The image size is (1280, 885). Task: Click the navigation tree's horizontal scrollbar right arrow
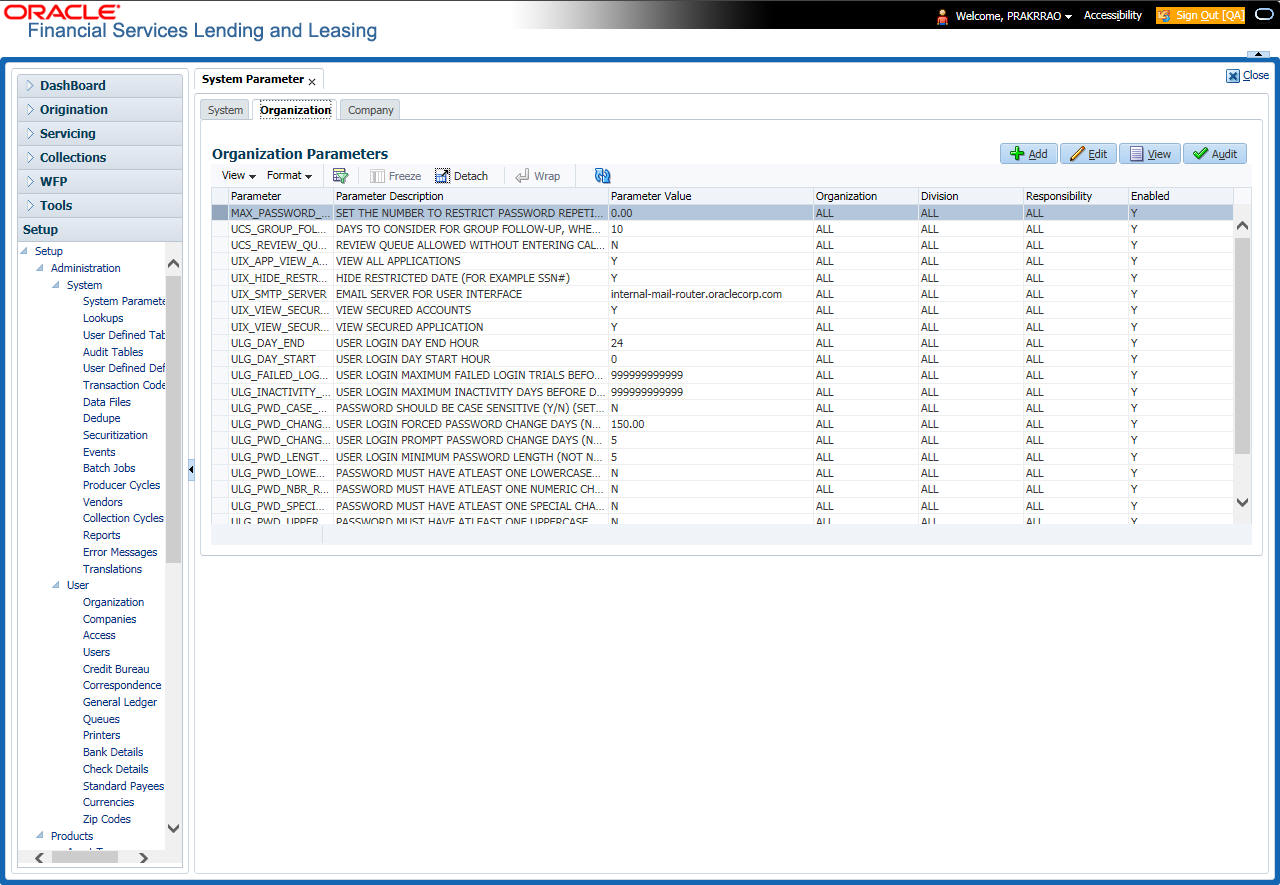pyautogui.click(x=143, y=858)
